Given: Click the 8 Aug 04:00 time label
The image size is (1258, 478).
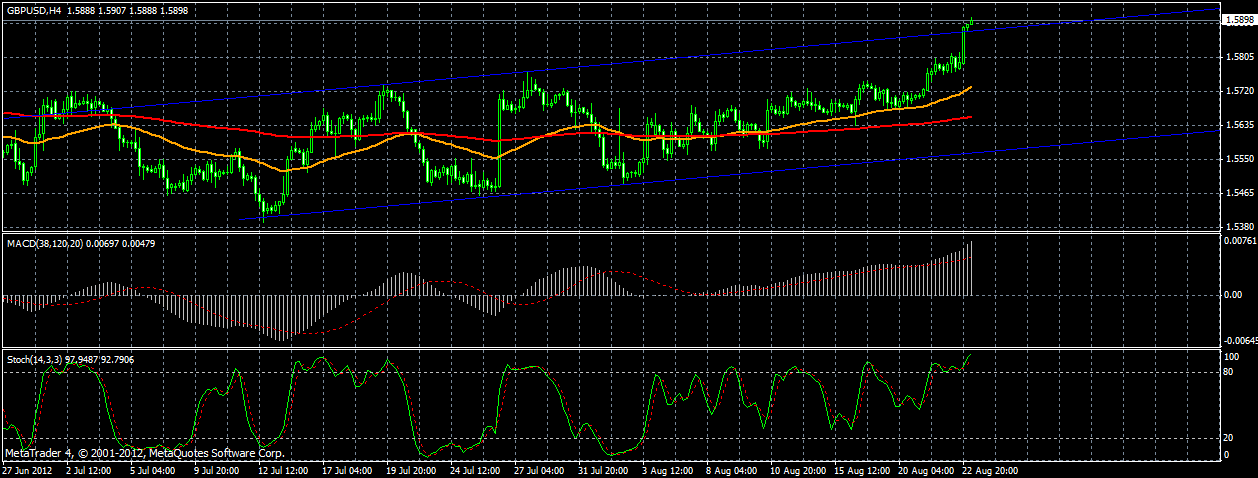Looking at the screenshot, I should 730,468.
